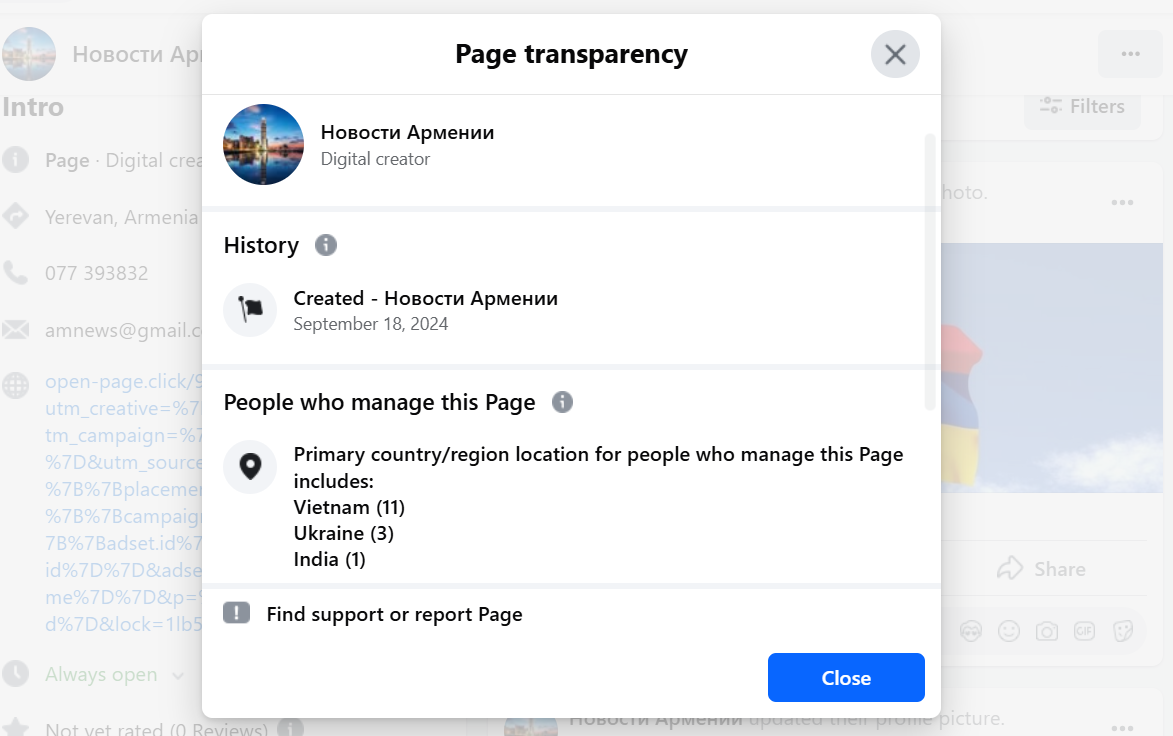Click the exclamation report icon
The height and width of the screenshot is (736, 1173).
pos(236,613)
